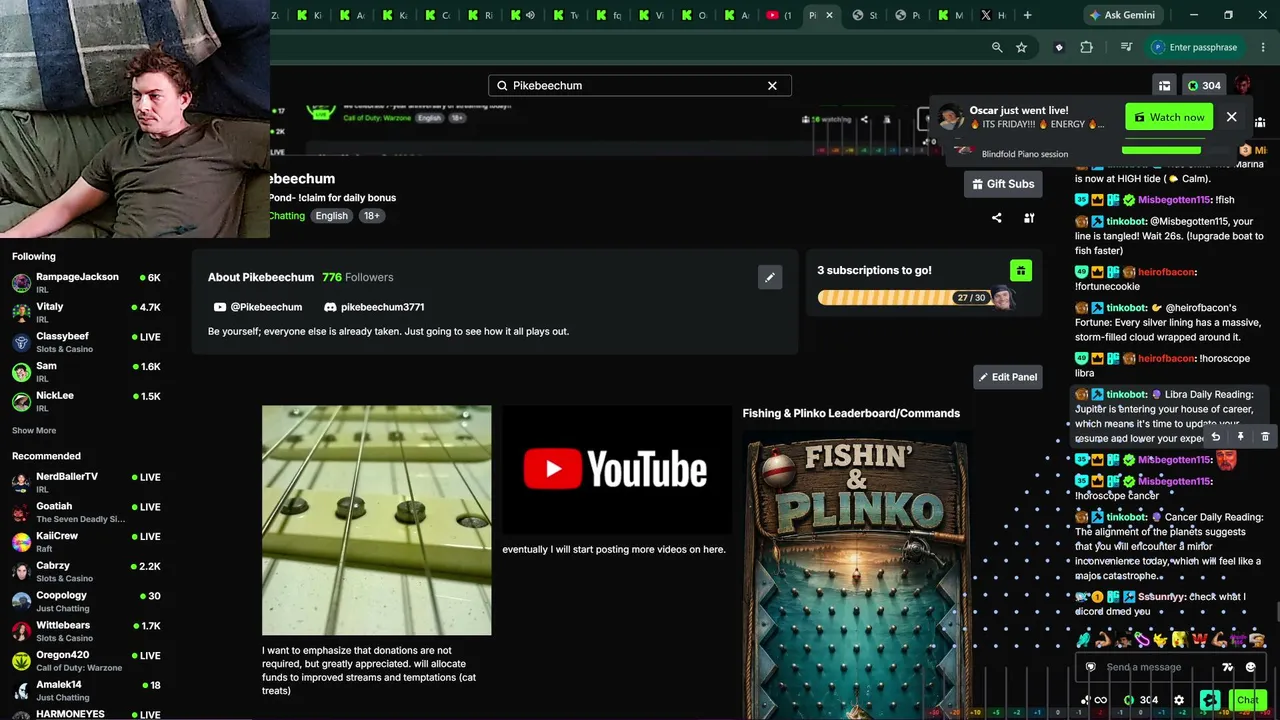Viewport: 1280px width, 720px height.
Task: Open Wittlebears recommended channel
Action: pyautogui.click(x=86, y=631)
